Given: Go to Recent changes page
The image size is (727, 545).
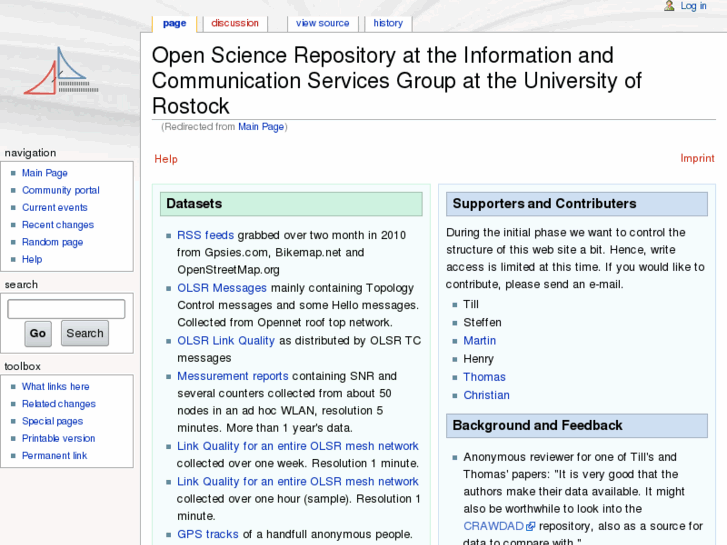Looking at the screenshot, I should 57,225.
